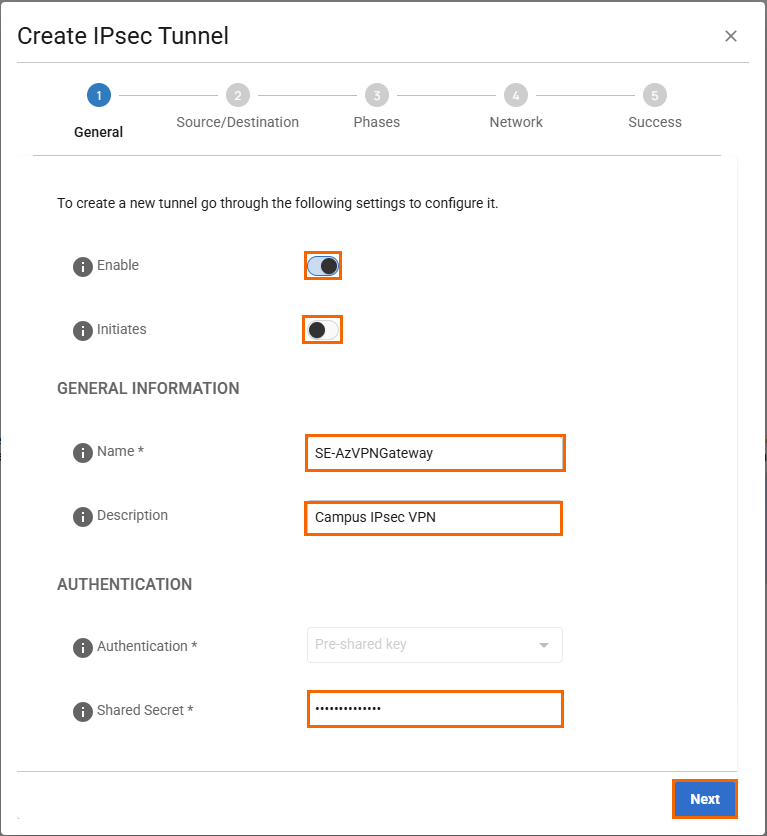This screenshot has width=767, height=836.
Task: Close the Create IPsec Tunnel dialog
Action: tap(731, 36)
